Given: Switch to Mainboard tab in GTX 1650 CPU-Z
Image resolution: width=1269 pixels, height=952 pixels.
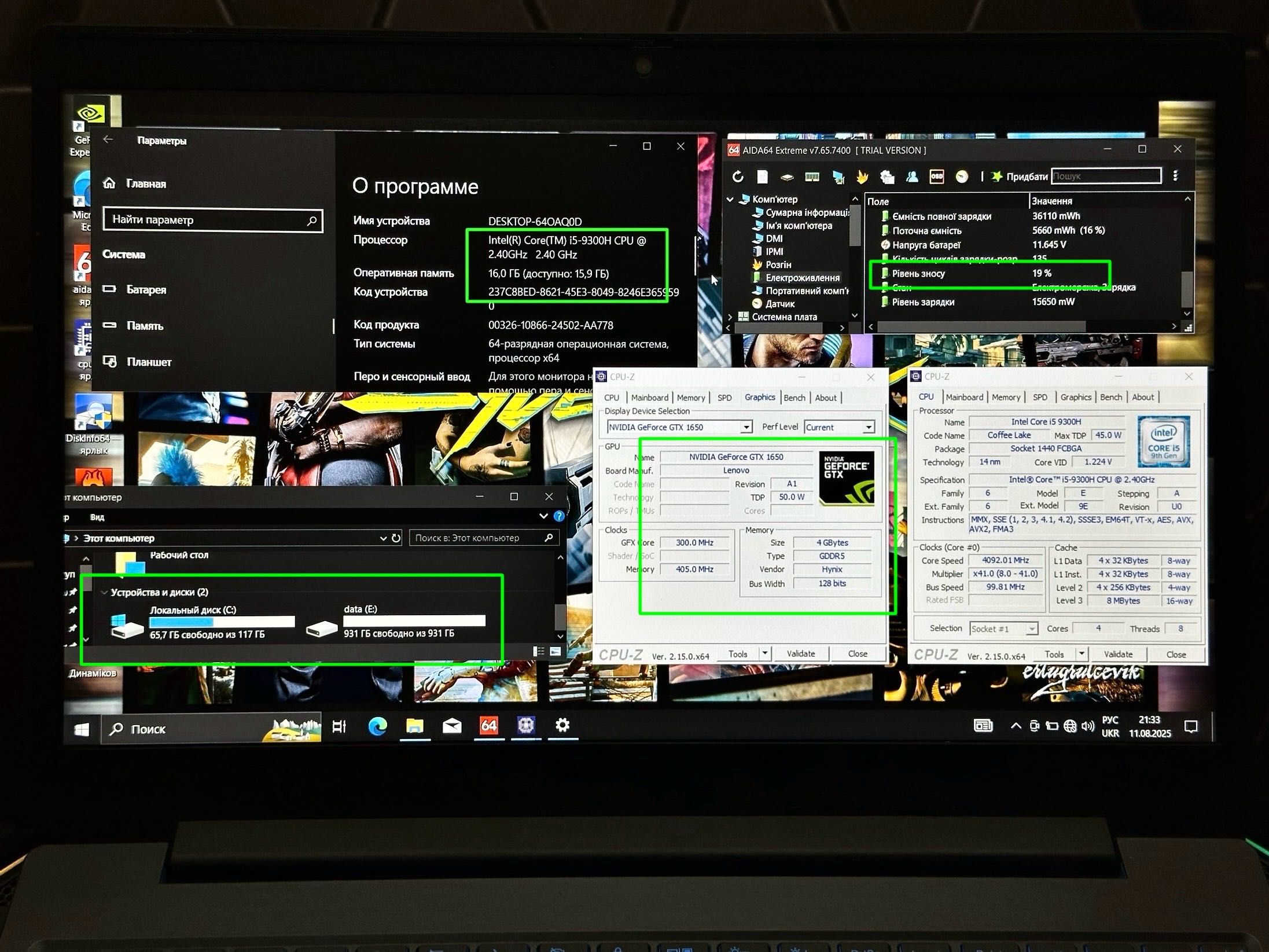Looking at the screenshot, I should pos(649,398).
